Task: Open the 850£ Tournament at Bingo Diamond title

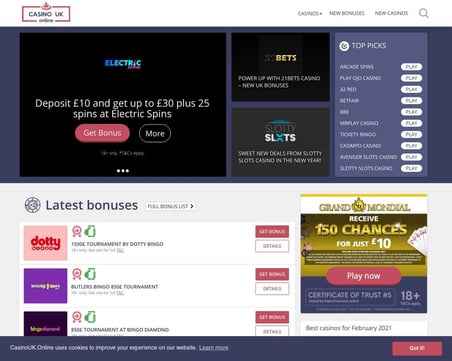Action: pyautogui.click(x=120, y=330)
